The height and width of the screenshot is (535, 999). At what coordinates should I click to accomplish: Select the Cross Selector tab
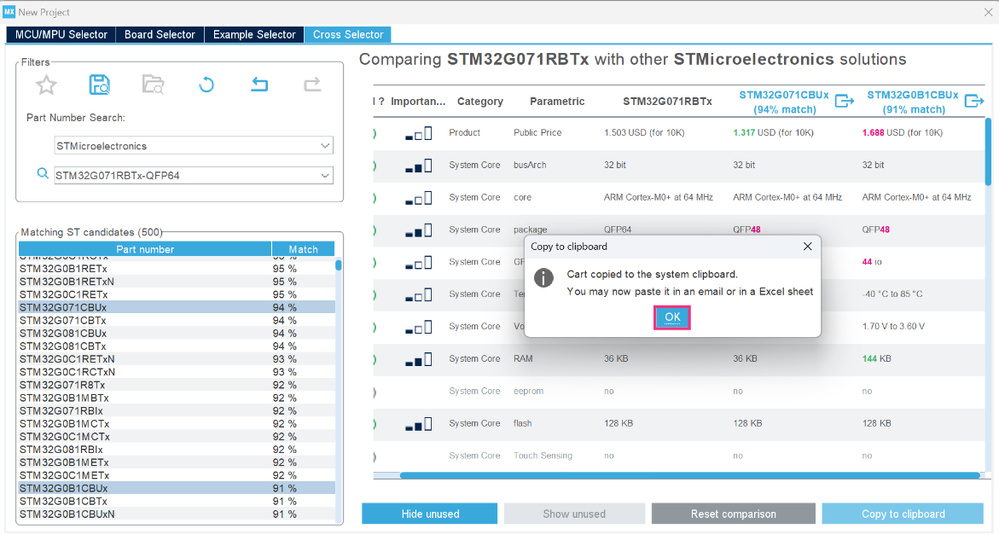click(348, 34)
